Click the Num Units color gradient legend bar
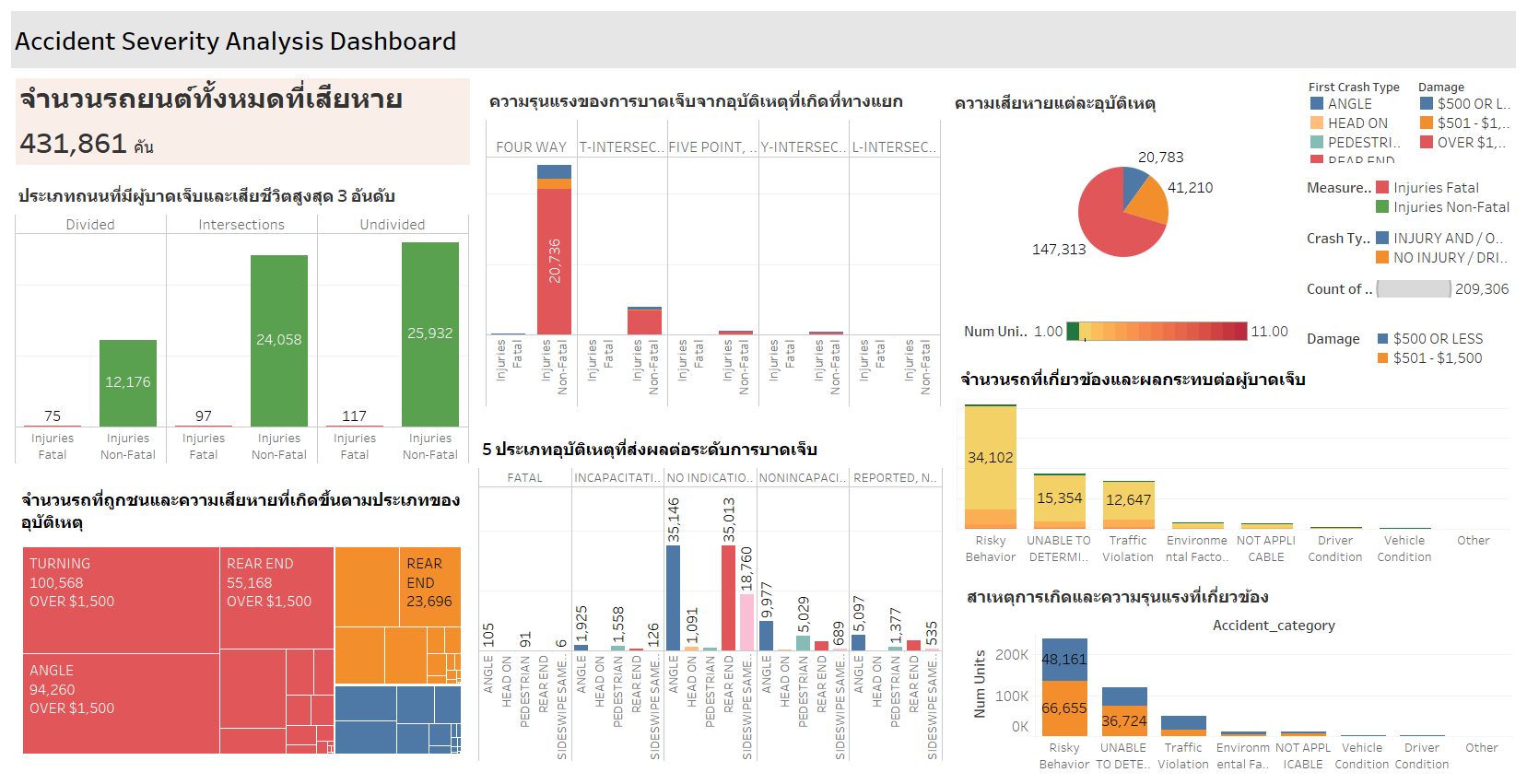Screen dimensions: 1527x784 [1157, 332]
